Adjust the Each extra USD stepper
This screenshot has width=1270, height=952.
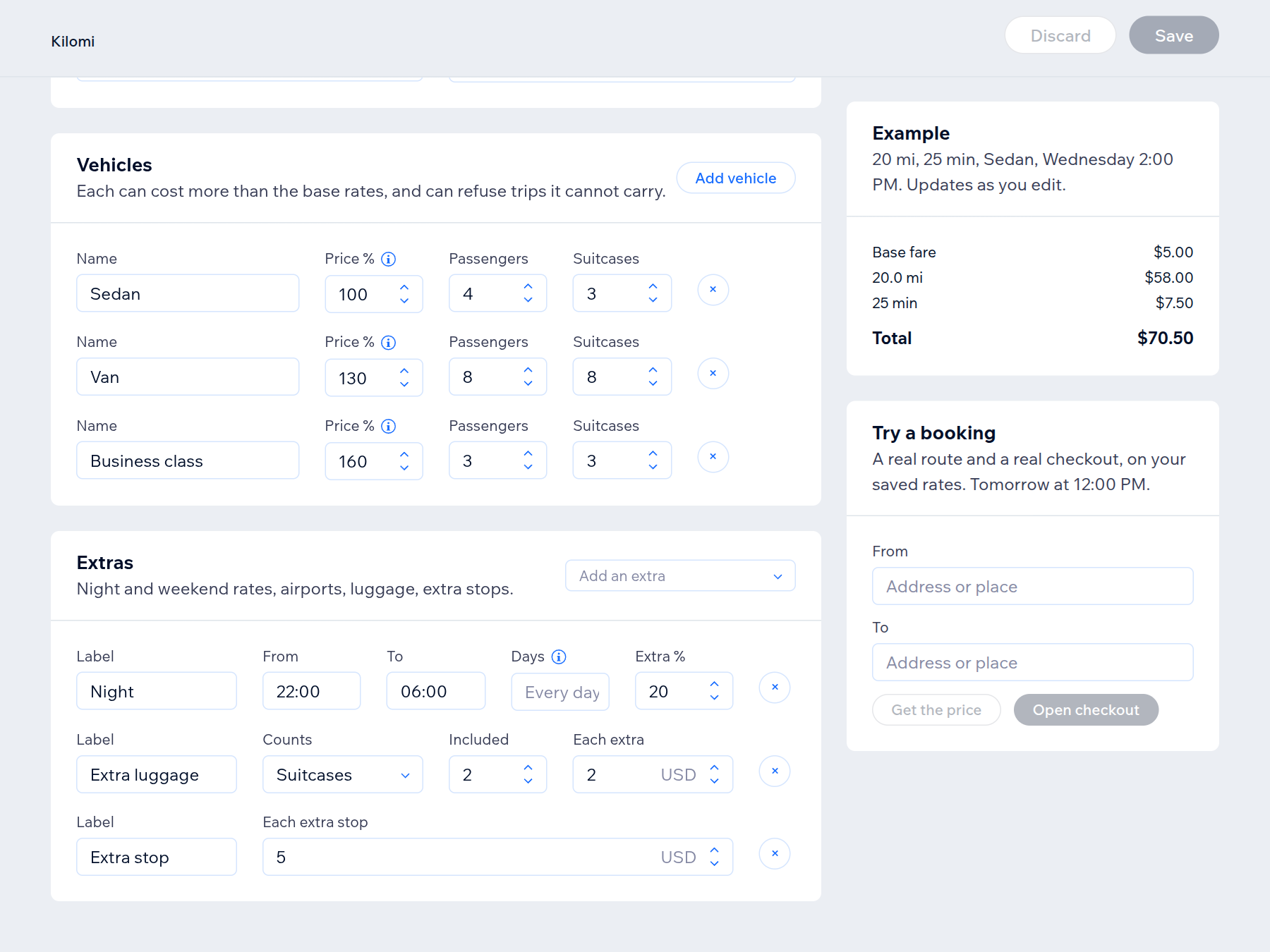pos(715,774)
